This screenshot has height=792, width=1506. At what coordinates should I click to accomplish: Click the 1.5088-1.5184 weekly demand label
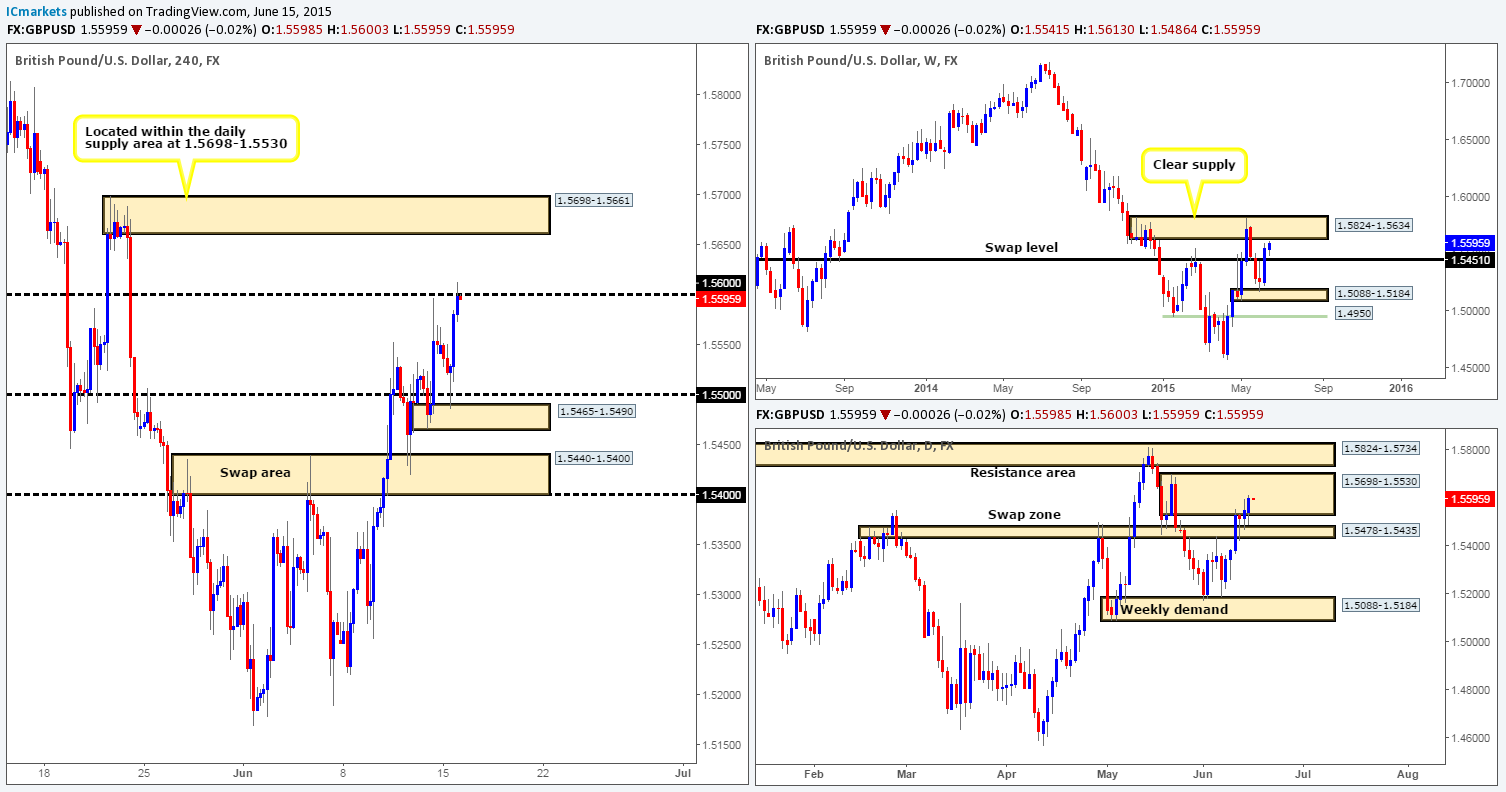(1373, 294)
